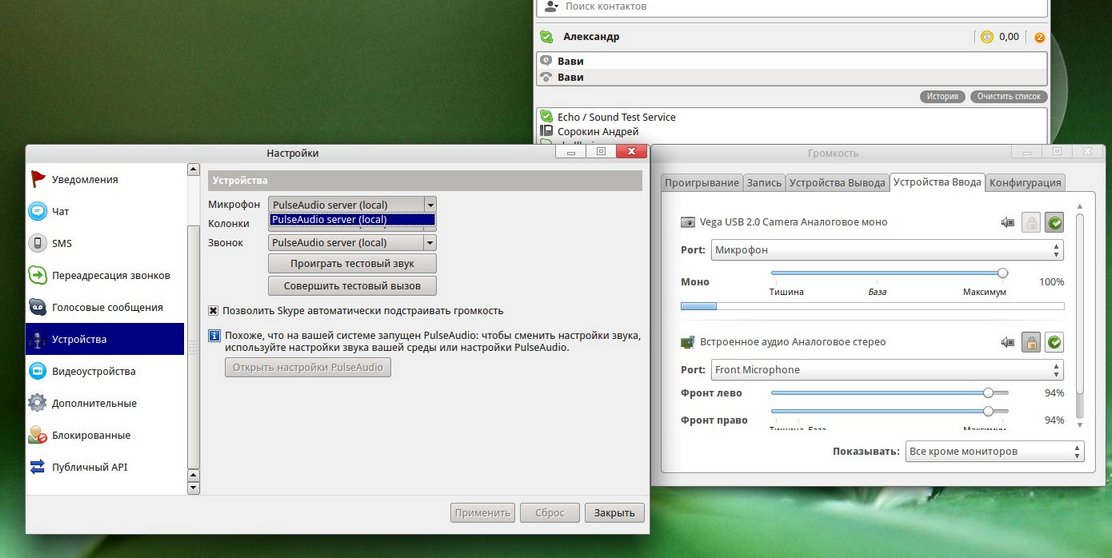Set Встроенное аудио as fallback device
Viewport: 1112px width, 558px height.
click(x=1055, y=342)
